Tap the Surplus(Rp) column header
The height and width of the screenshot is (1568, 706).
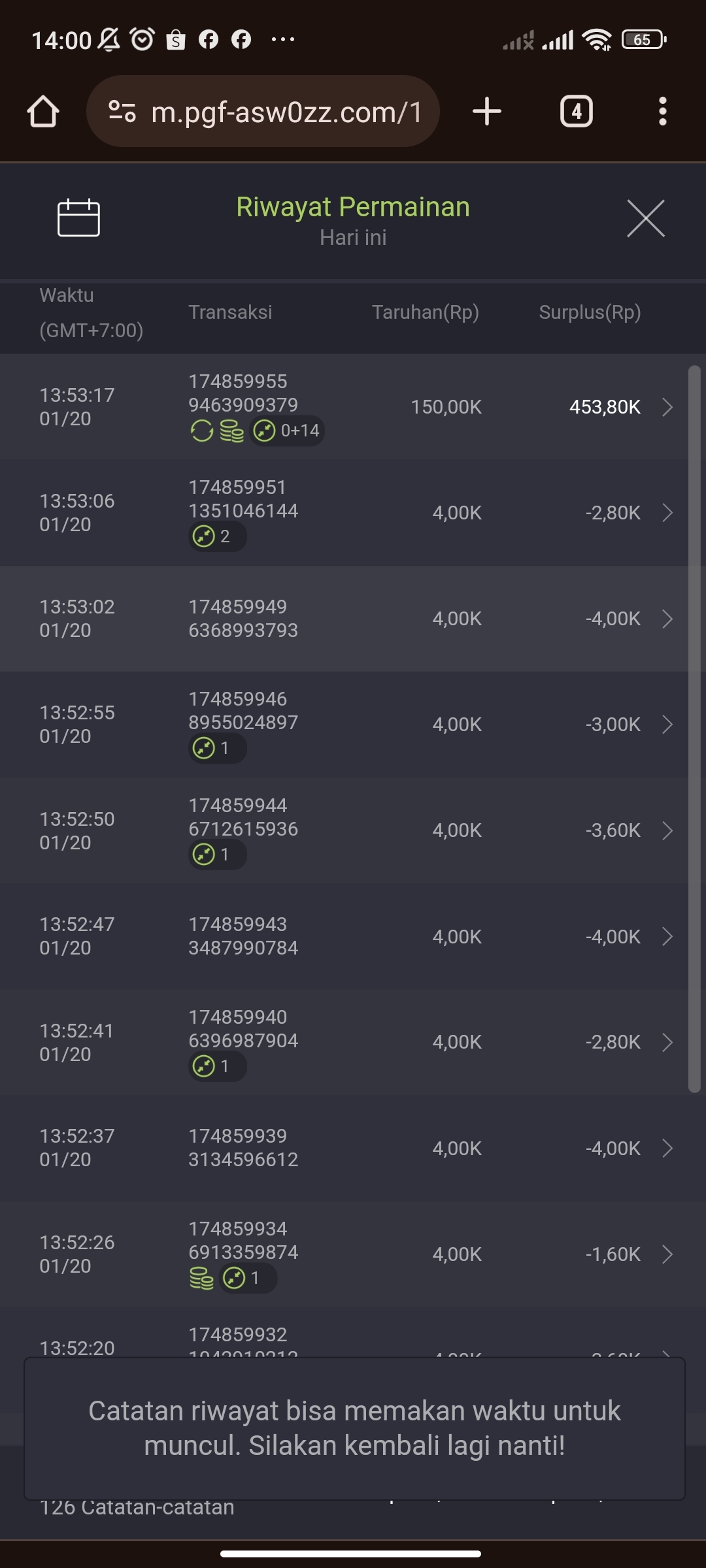pos(590,312)
